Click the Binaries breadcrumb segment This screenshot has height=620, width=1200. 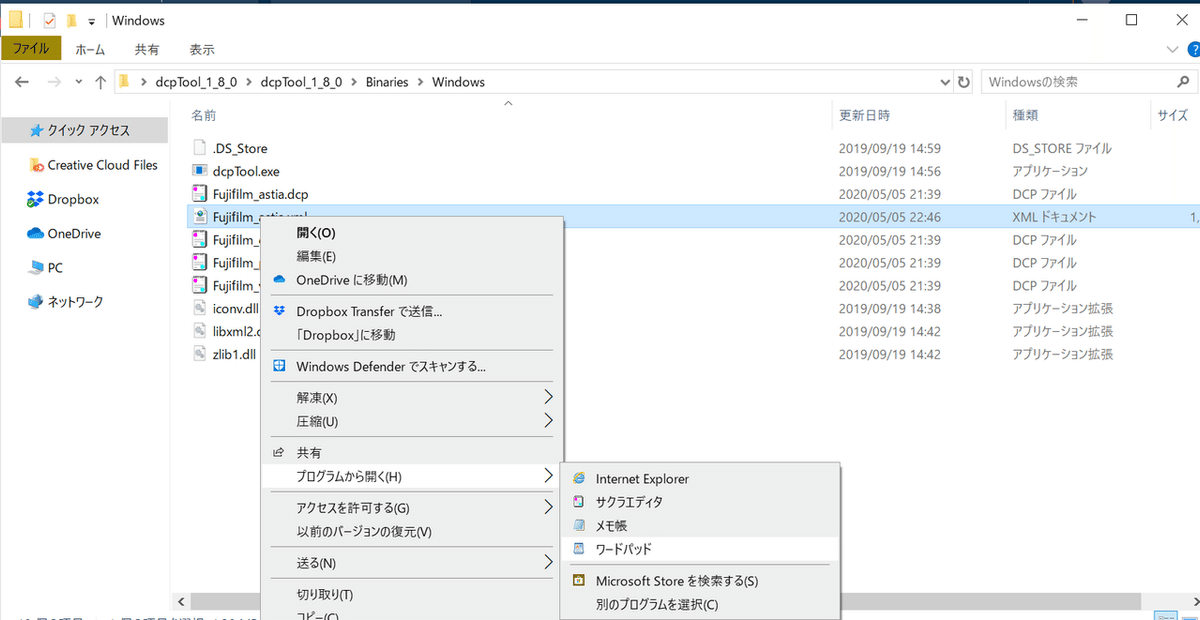point(387,82)
